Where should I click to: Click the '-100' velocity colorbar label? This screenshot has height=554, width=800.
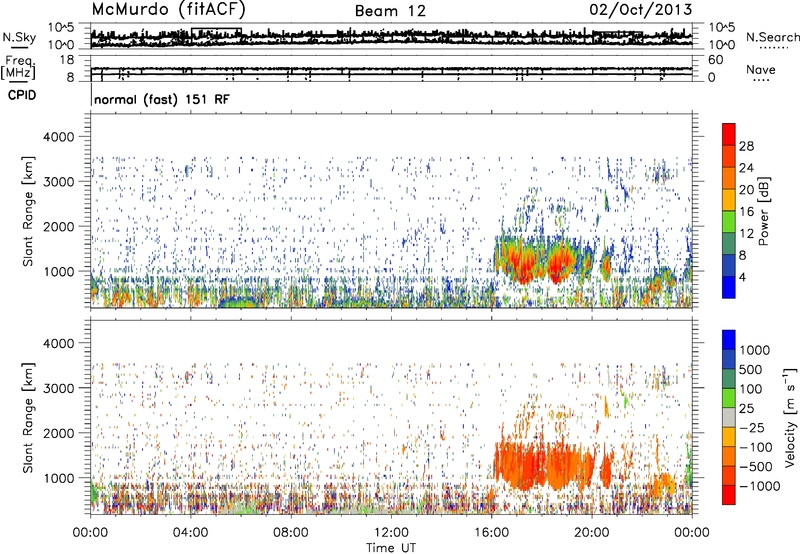click(x=756, y=447)
